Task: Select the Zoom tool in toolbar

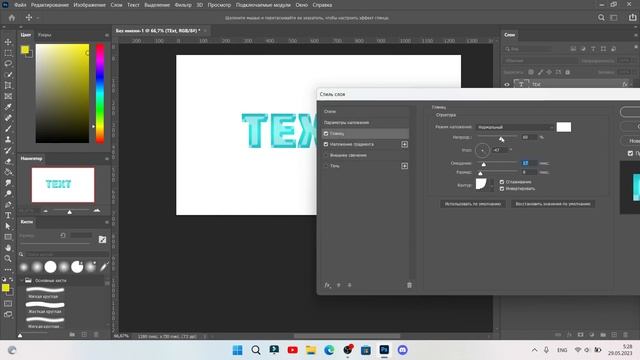Action: [x=8, y=258]
